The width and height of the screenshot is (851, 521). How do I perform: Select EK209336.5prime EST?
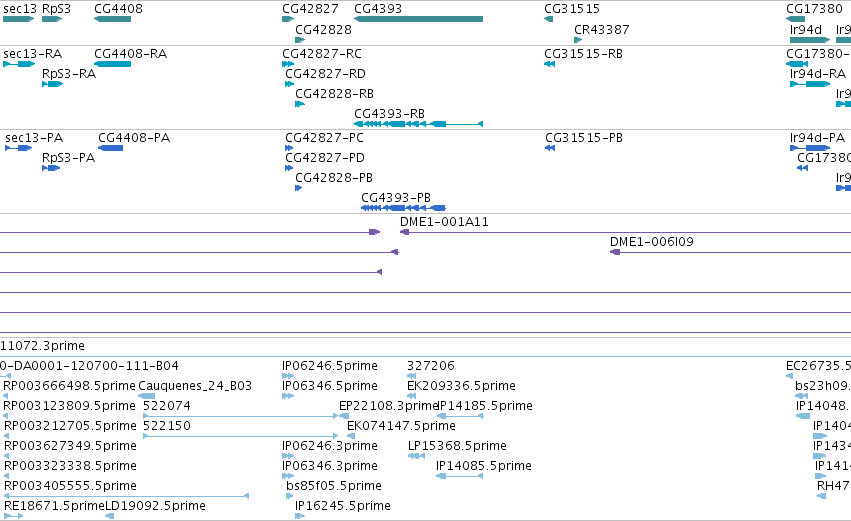tap(461, 386)
